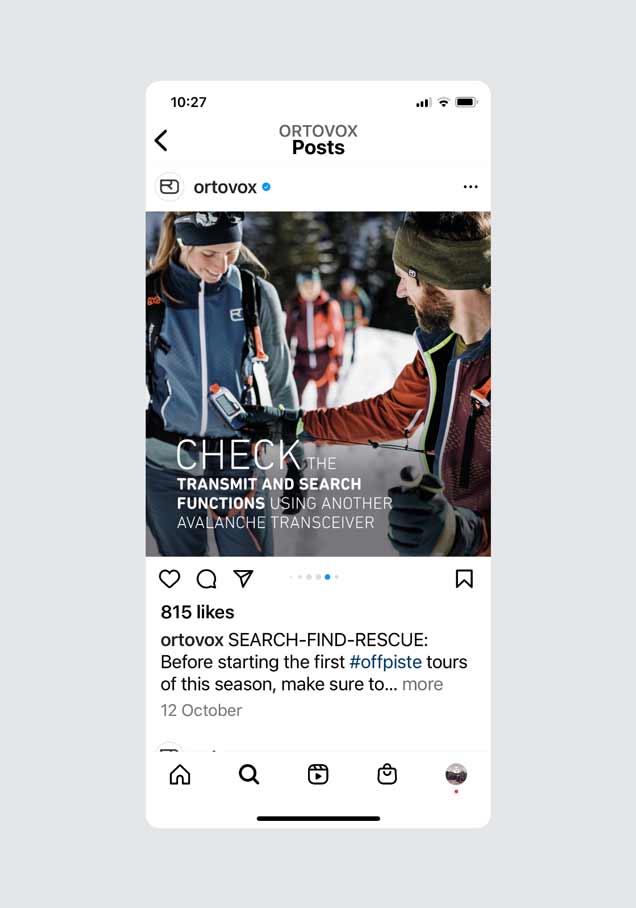The height and width of the screenshot is (908, 636).
Task: Tap the post image of transceiver check
Action: click(318, 384)
